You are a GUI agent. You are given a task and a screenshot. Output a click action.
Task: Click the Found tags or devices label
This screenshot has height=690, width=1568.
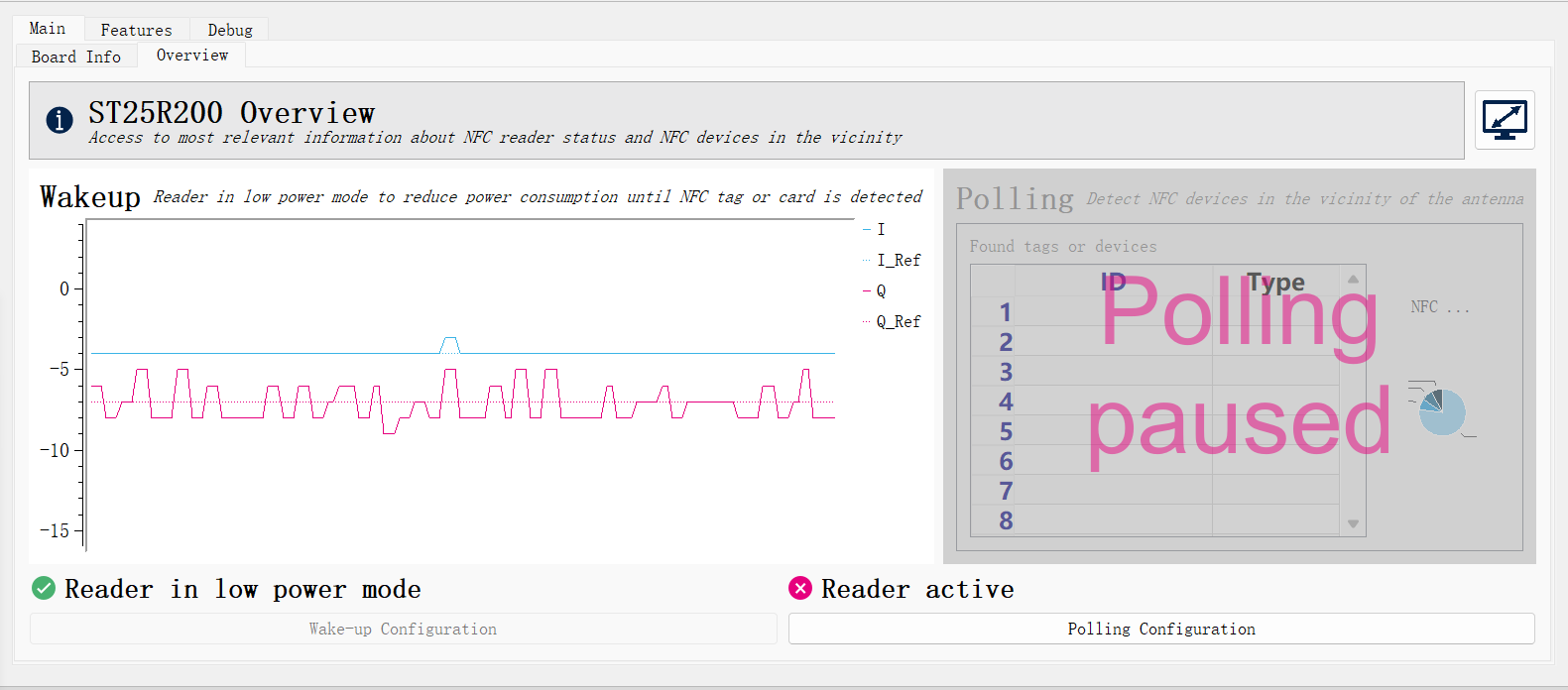click(x=1063, y=246)
